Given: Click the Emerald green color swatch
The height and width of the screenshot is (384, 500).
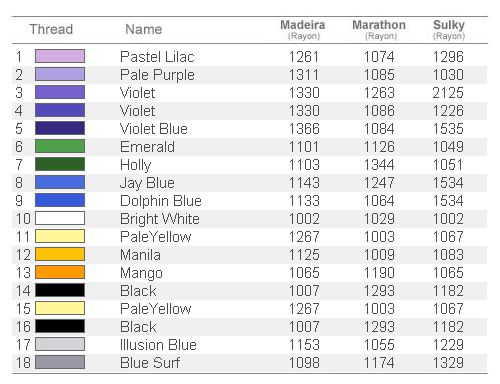Looking at the screenshot, I should tap(60, 146).
